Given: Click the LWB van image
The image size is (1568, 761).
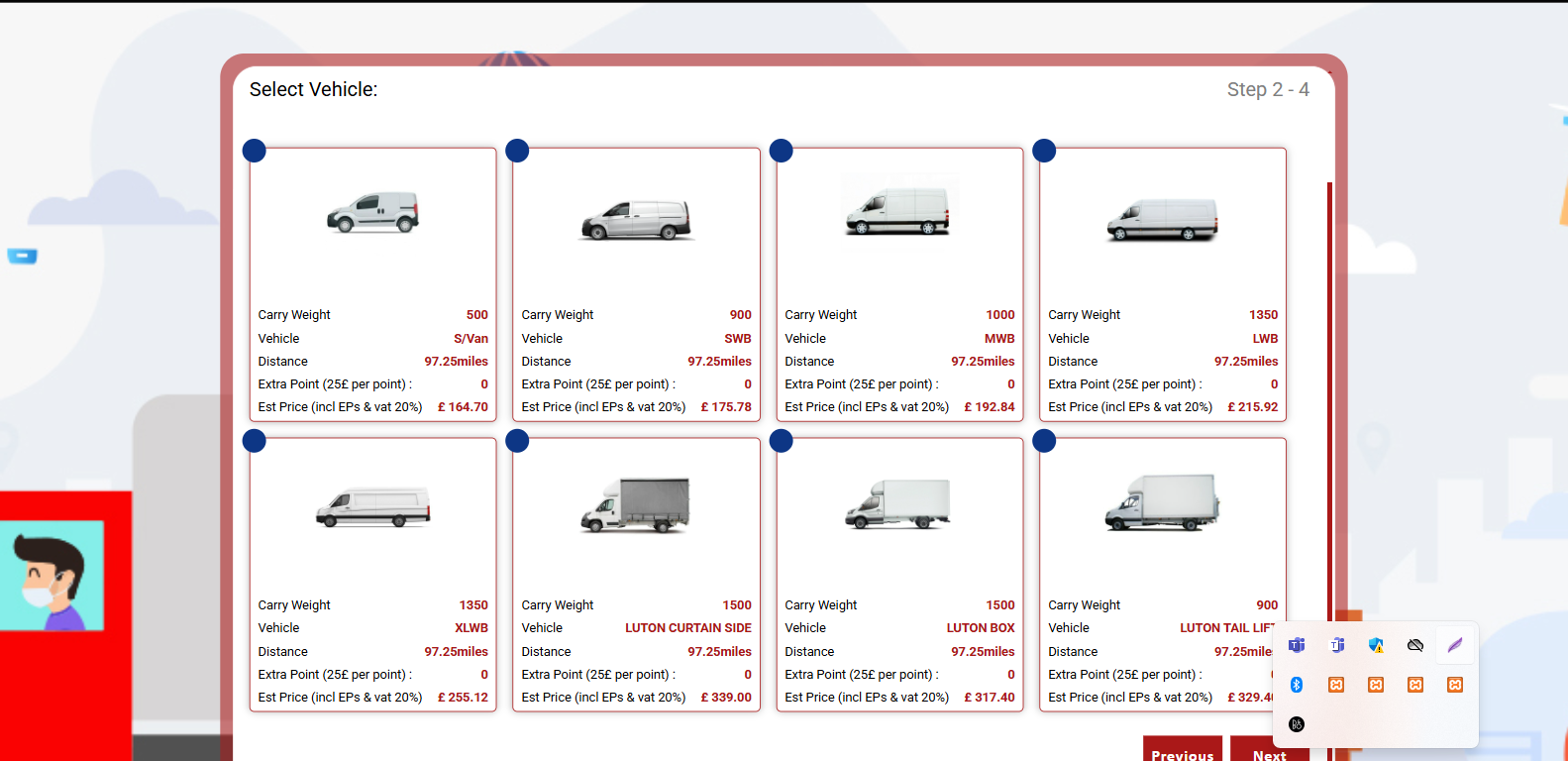Looking at the screenshot, I should 1162,219.
